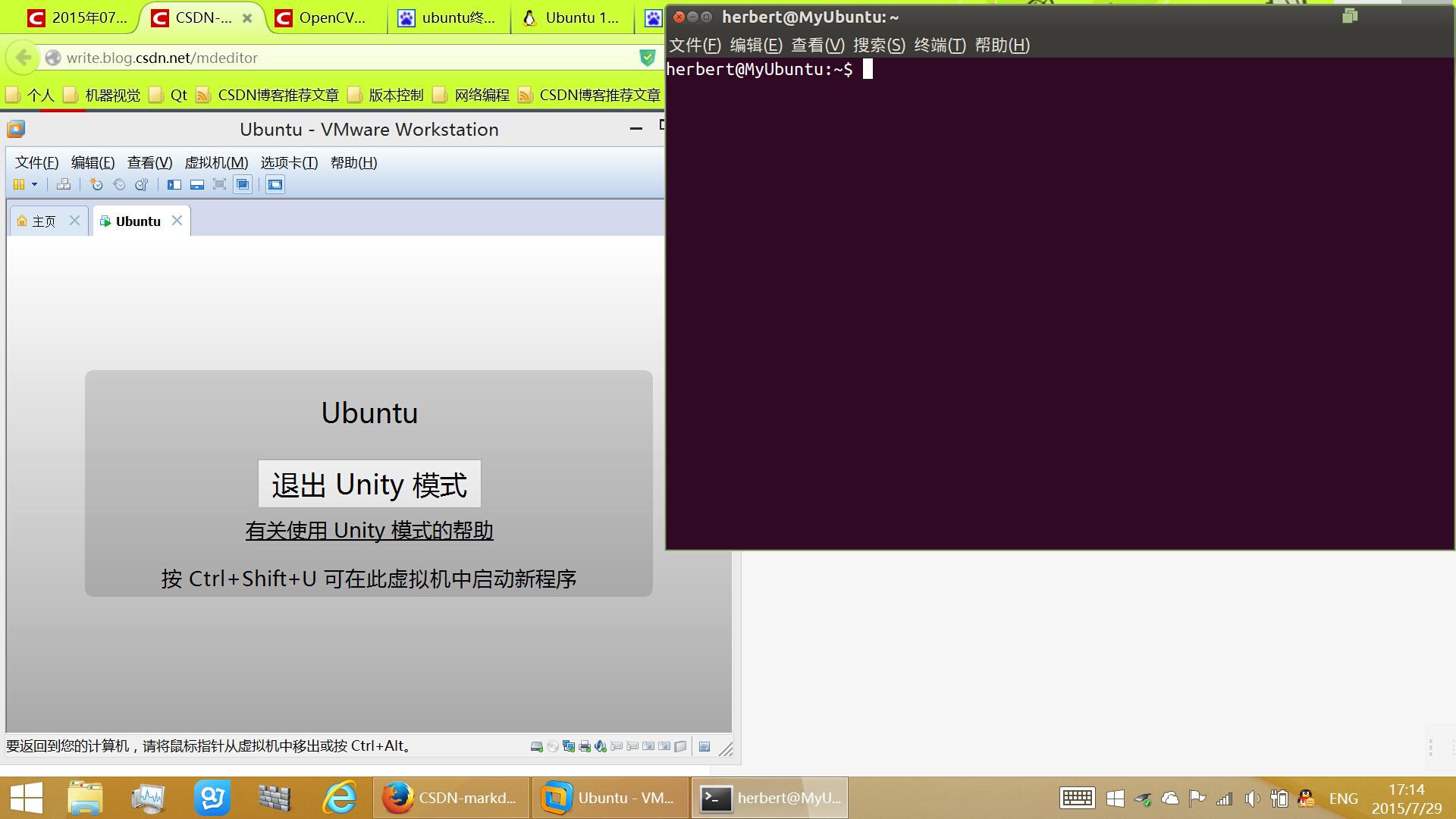Click the CD/DVD drive status icon in VMware
This screenshot has height=819, width=1456.
(553, 746)
